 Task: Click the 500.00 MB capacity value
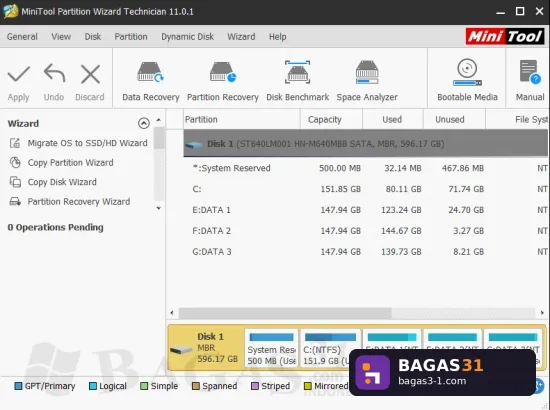[340, 168]
